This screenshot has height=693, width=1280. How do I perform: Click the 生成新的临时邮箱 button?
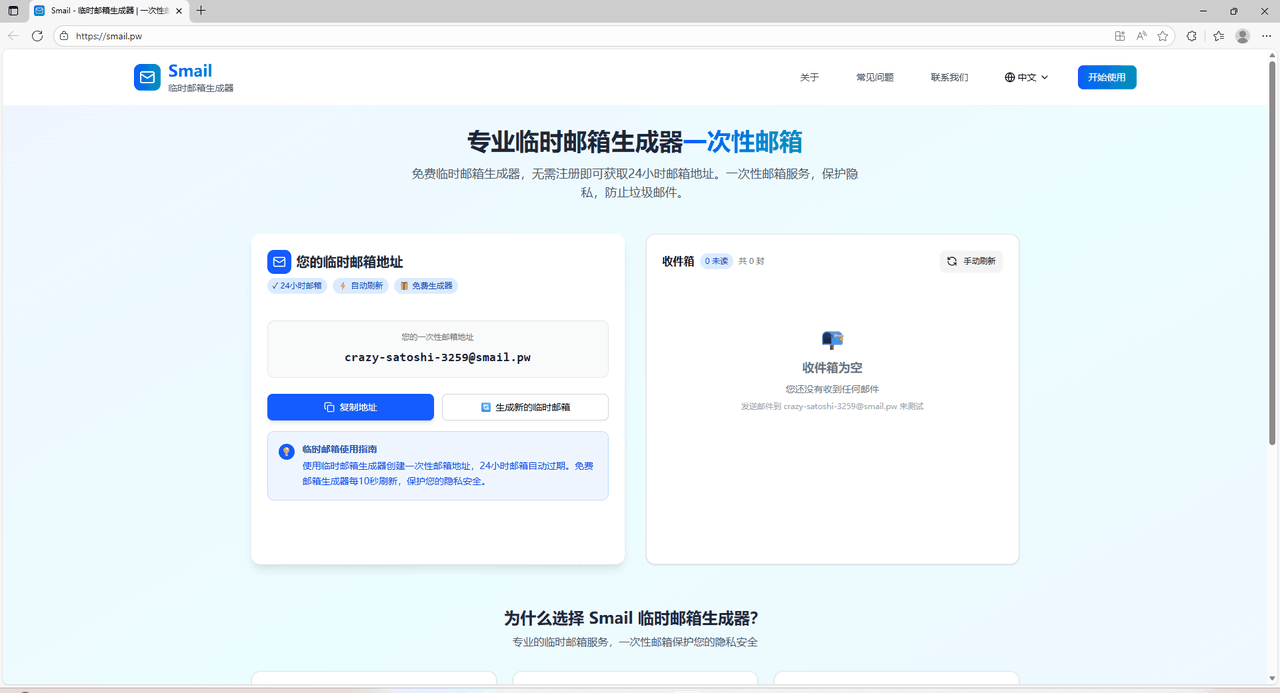(525, 407)
